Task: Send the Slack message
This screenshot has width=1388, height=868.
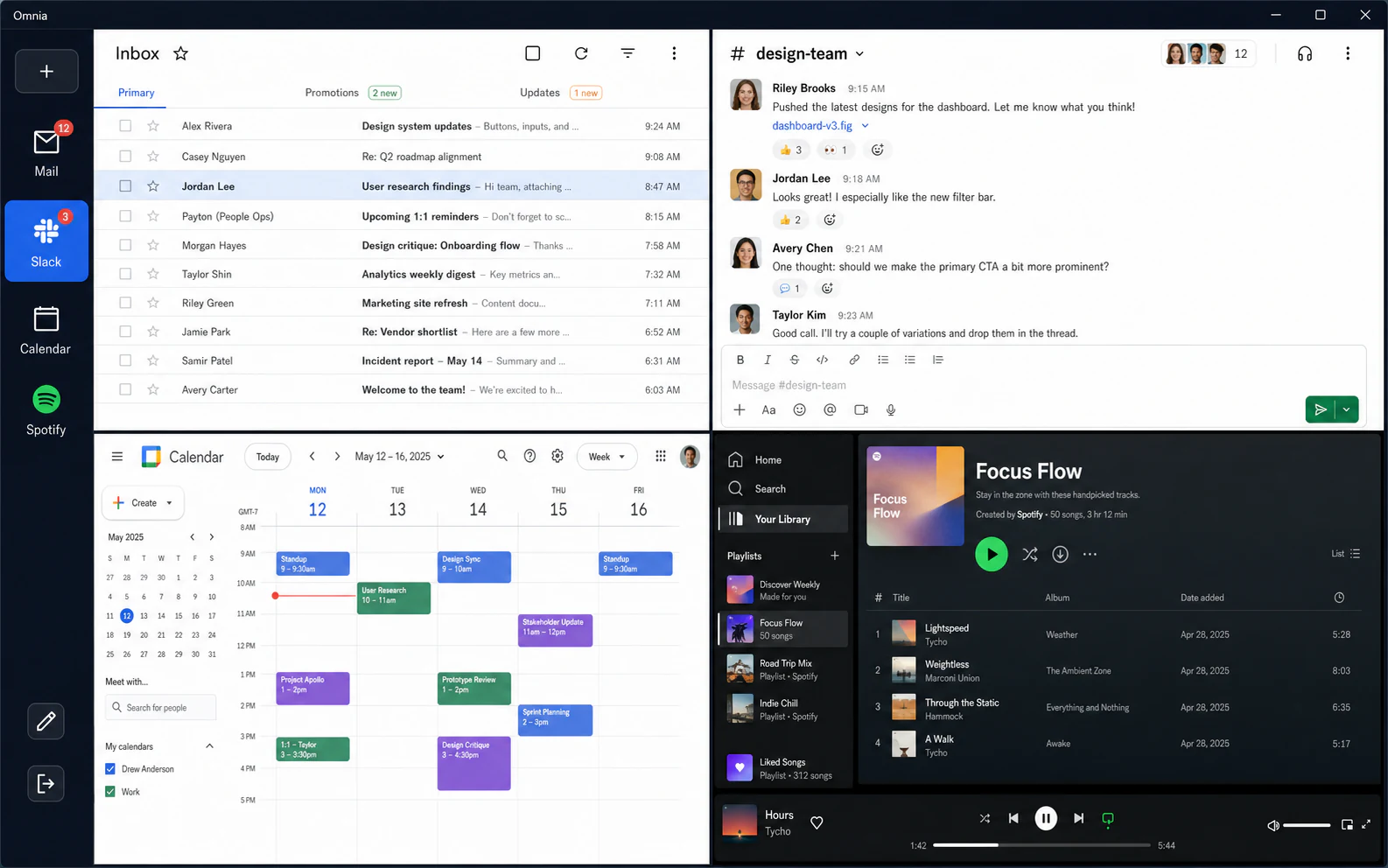Action: 1321,409
